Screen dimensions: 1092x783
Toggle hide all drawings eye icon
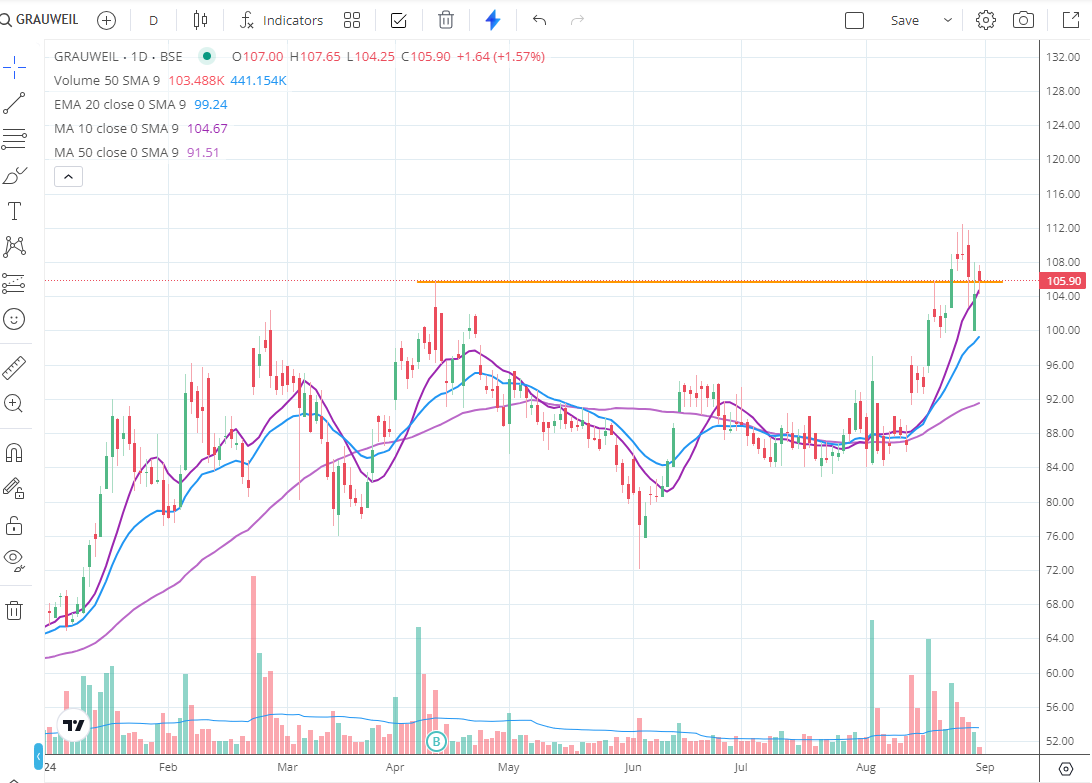click(x=14, y=559)
